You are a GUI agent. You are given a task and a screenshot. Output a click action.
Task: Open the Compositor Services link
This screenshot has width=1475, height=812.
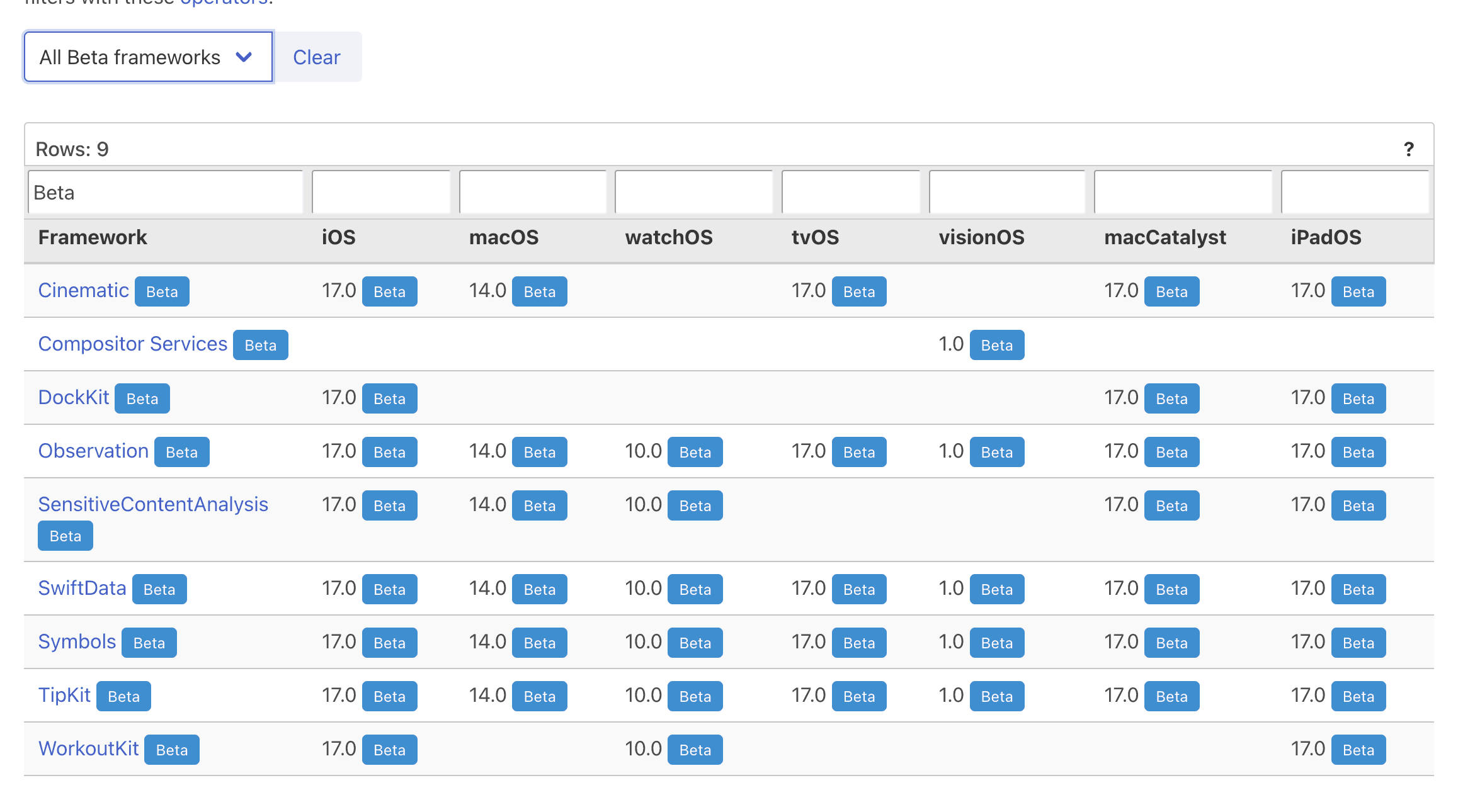coord(132,344)
